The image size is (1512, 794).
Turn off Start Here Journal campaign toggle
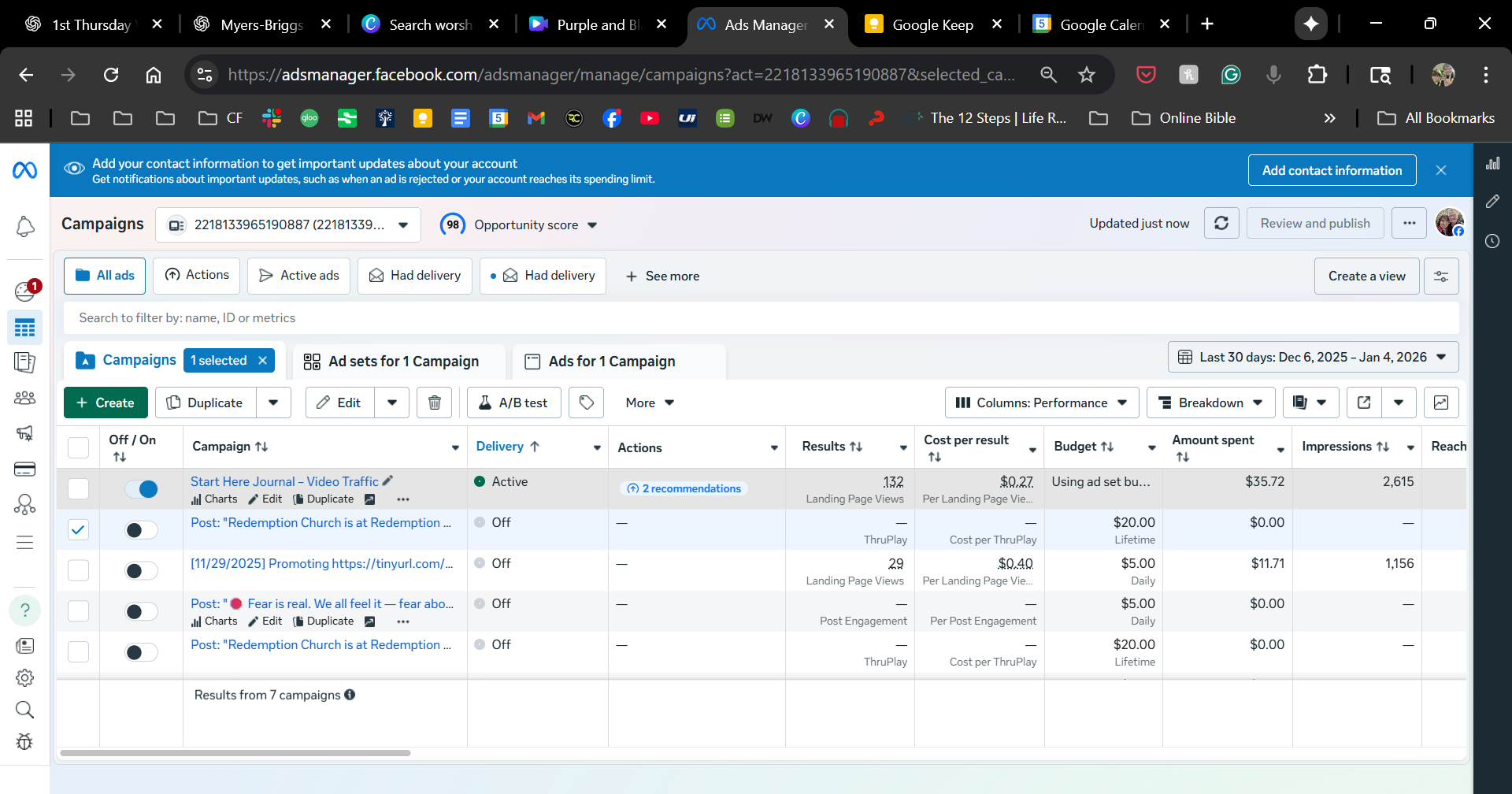pos(142,489)
